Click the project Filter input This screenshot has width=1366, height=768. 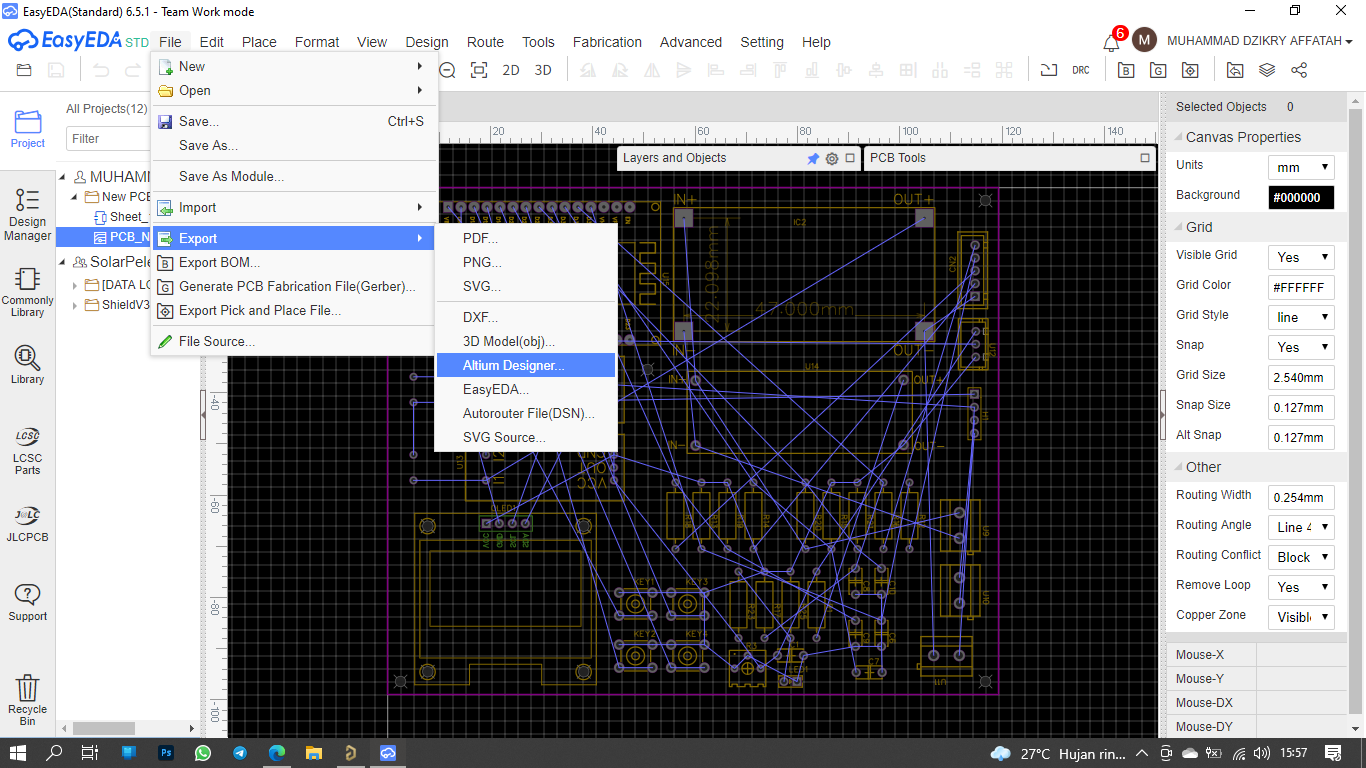coord(108,138)
